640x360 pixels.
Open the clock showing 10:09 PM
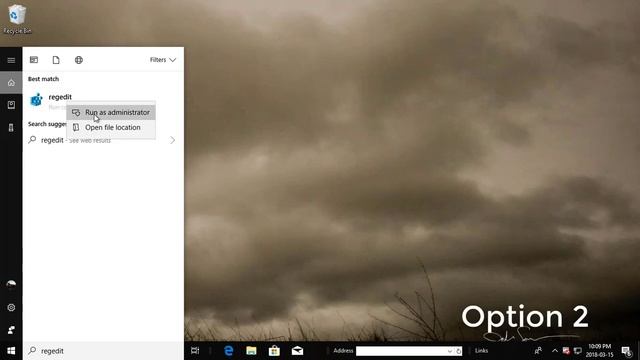tap(600, 351)
